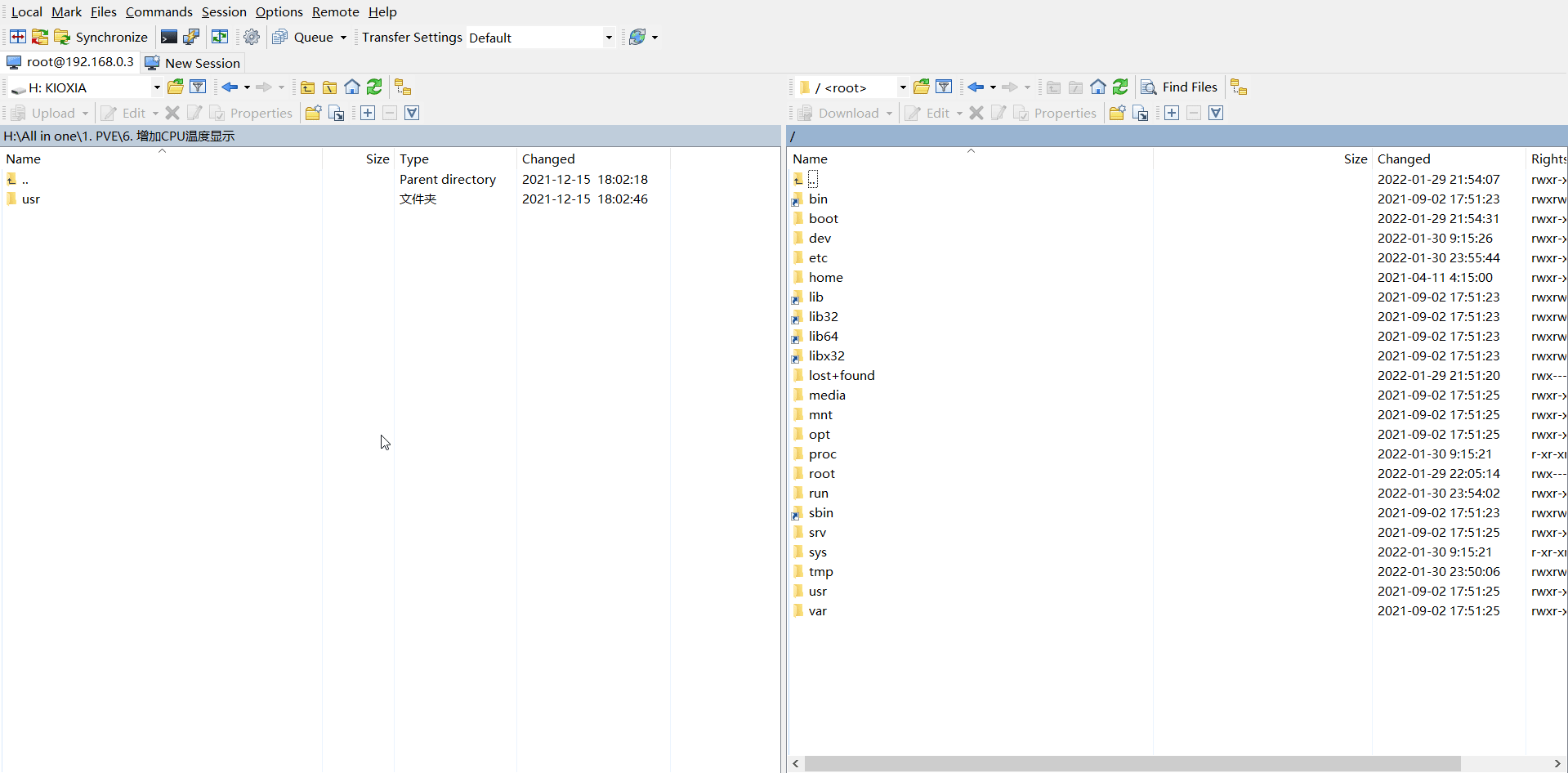This screenshot has height=773, width=1568.
Task: Click remote Select Files plus icon
Action: click(1172, 113)
